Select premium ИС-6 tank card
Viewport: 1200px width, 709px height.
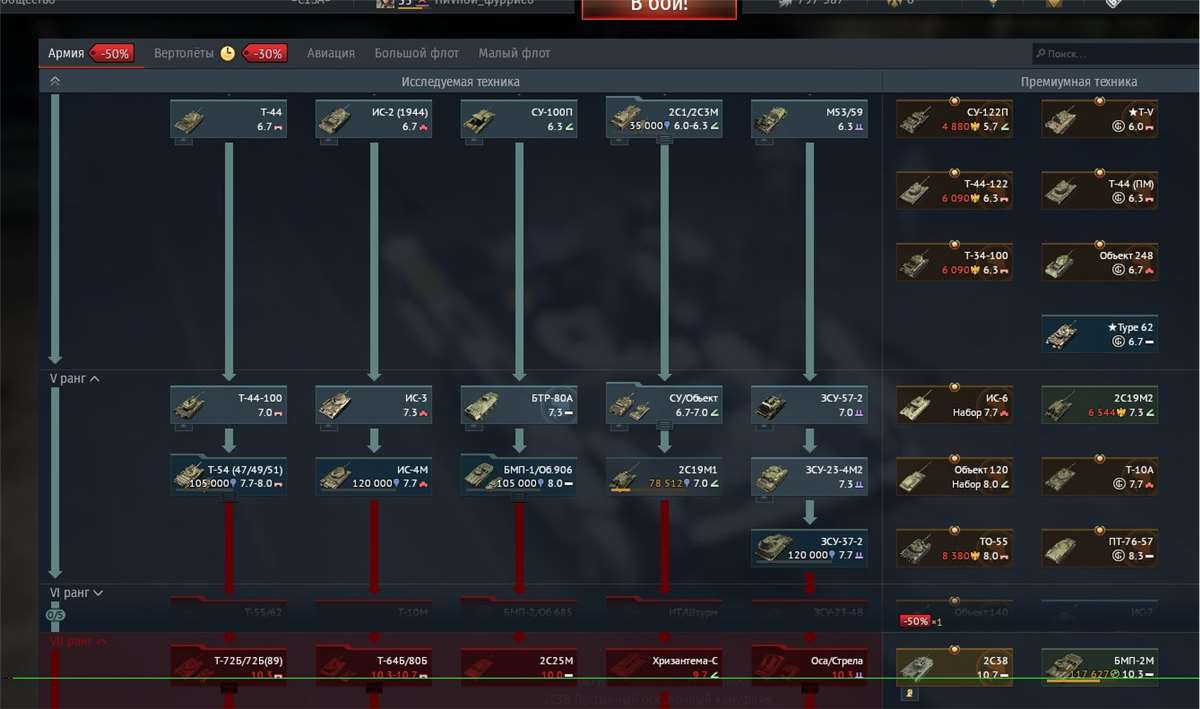[955, 405]
